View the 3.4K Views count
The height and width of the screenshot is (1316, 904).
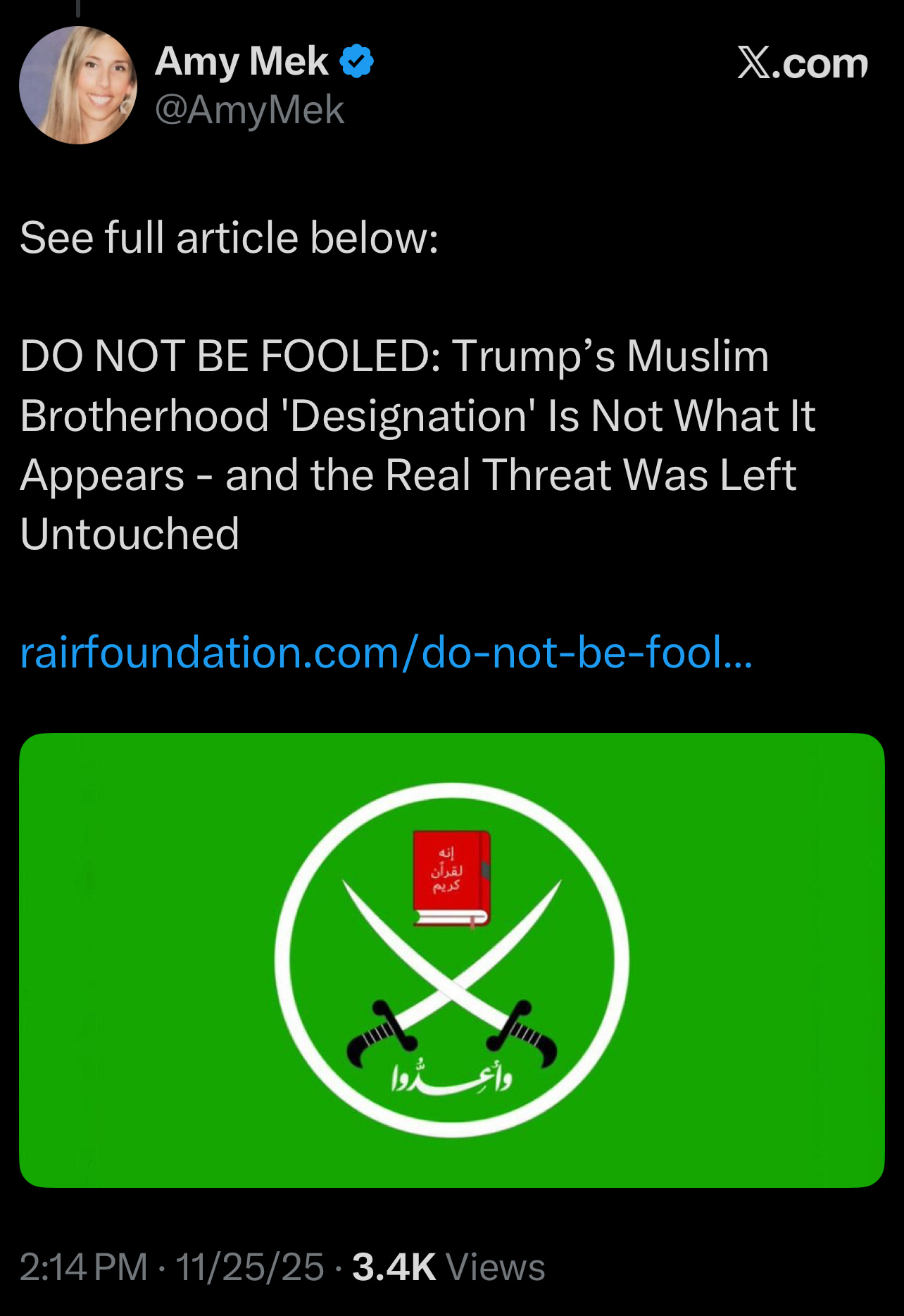coord(448,1267)
